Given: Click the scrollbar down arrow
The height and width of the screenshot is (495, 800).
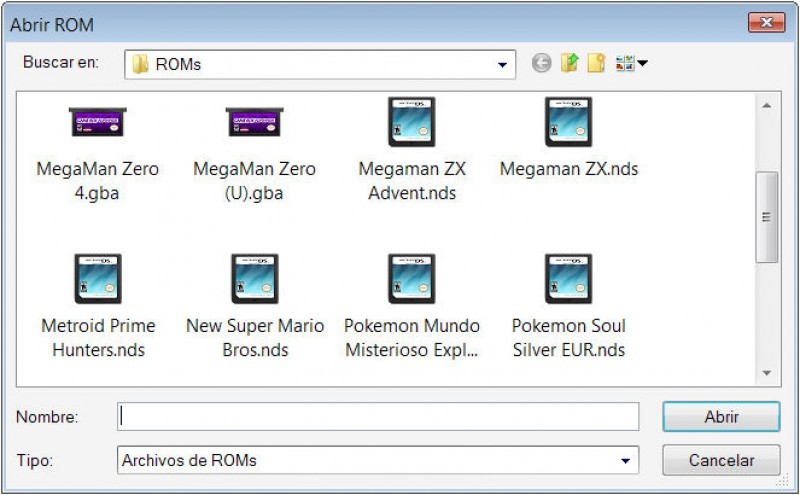Looking at the screenshot, I should pos(766,373).
